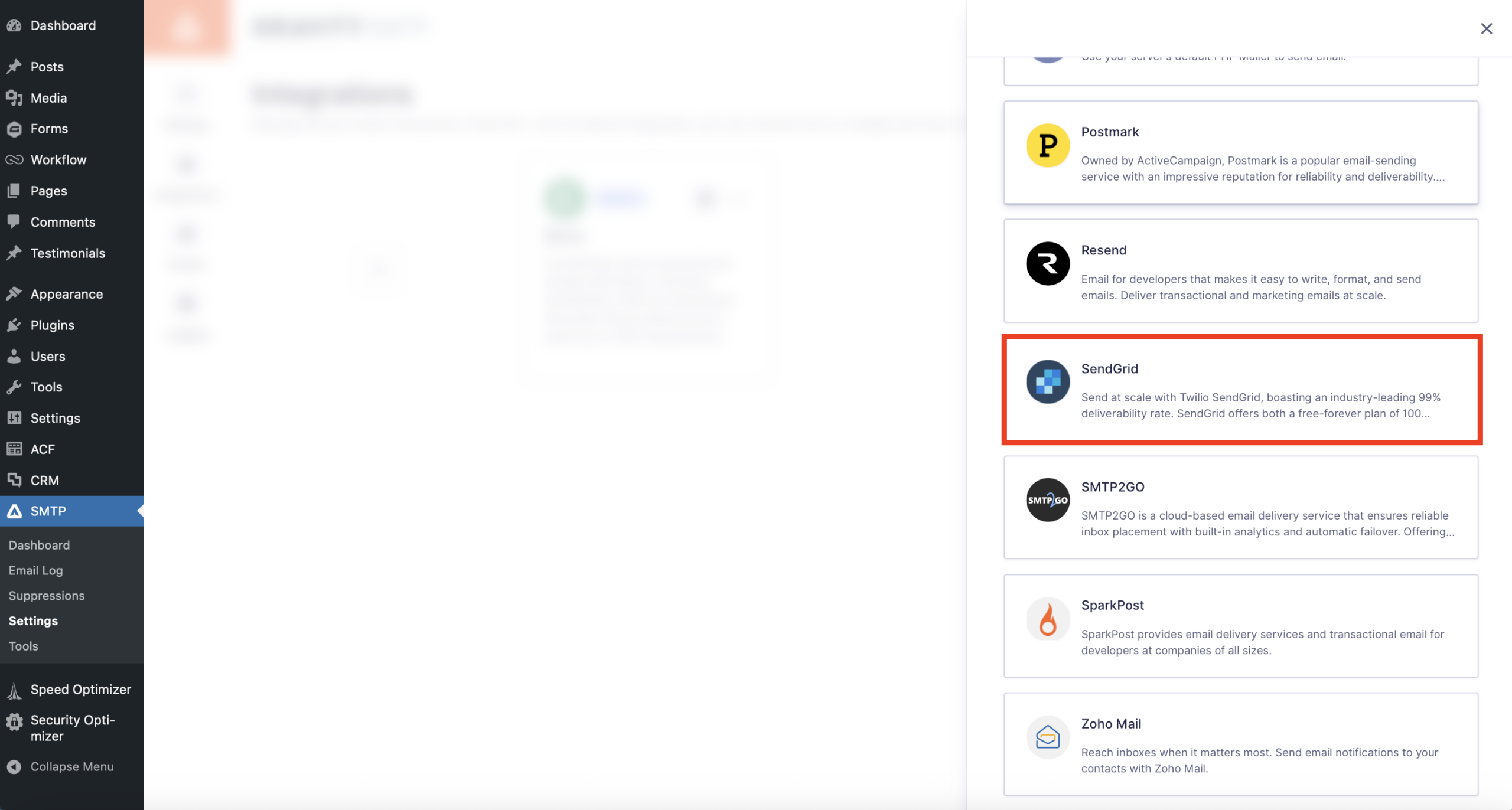Click the Security Optimizer gear-lock icon

tap(14, 721)
